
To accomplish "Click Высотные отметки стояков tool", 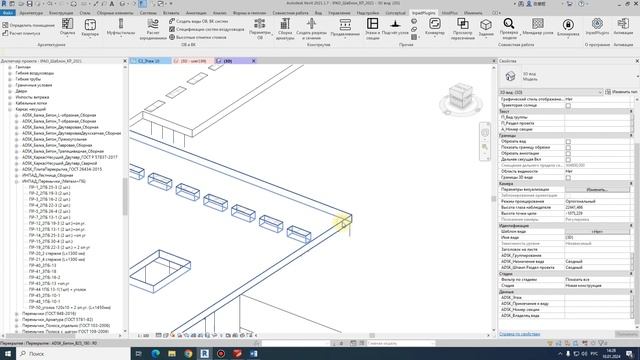I will click(x=198, y=37).
